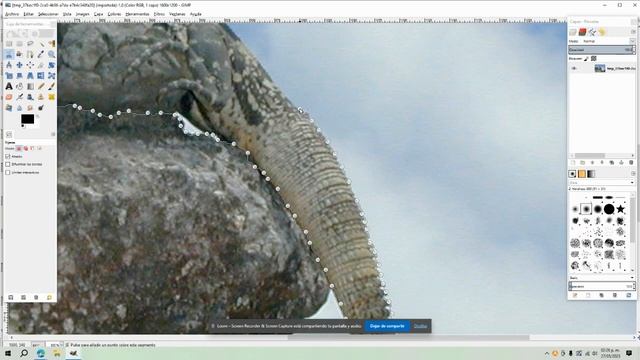640x360 pixels.
Task: Toggle lock alpha channel icon in Bloquear
Action: 593,58
